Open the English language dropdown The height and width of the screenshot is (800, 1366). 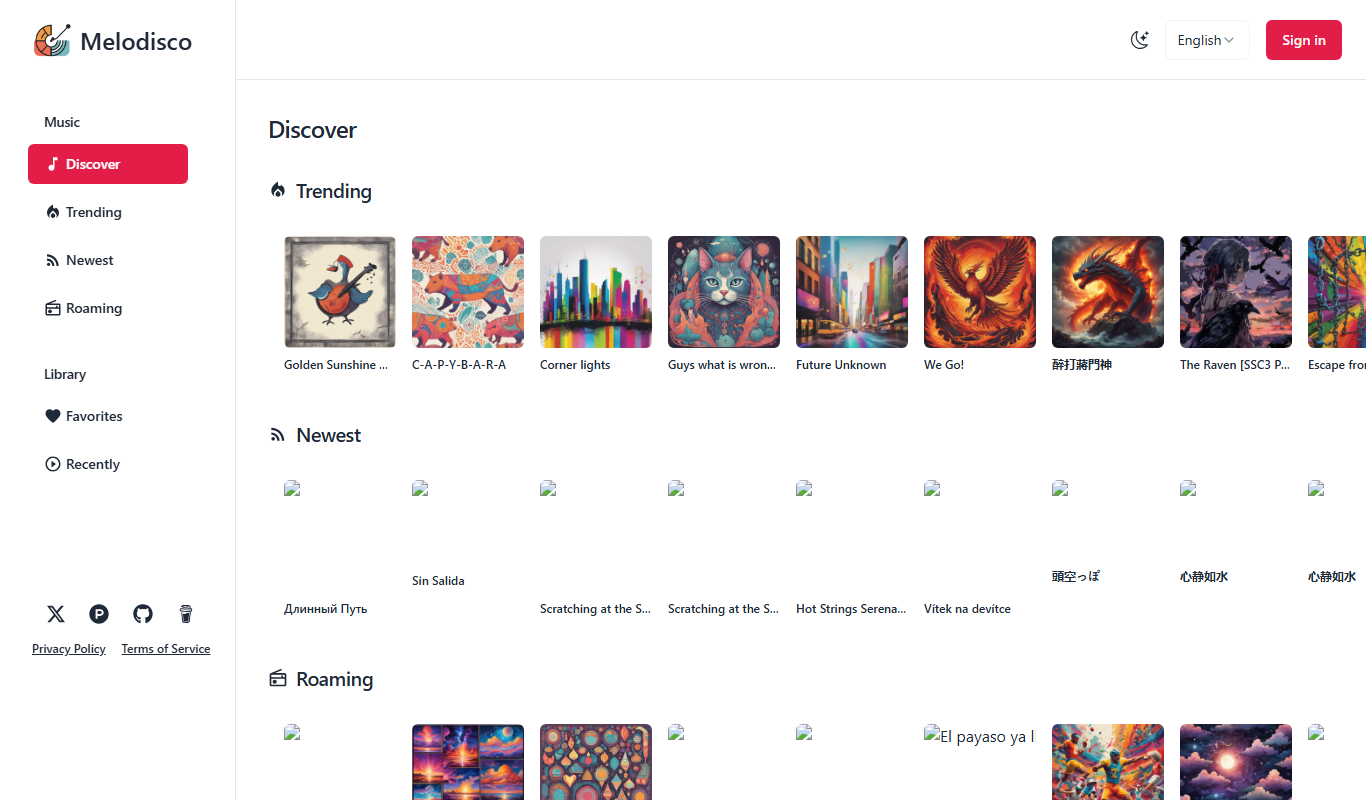1207,40
